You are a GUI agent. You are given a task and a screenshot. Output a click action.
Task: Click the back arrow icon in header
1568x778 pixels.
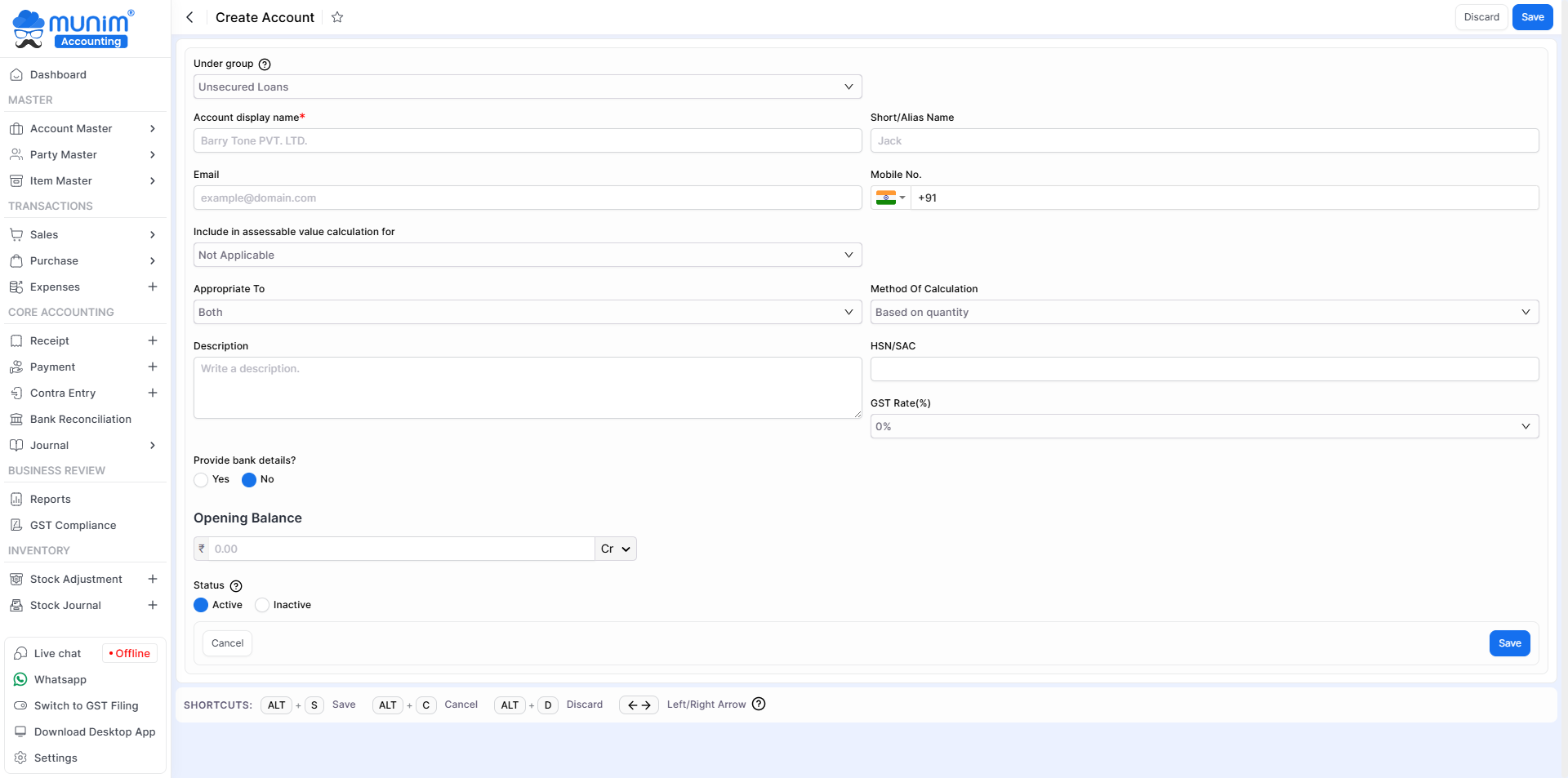tap(189, 17)
